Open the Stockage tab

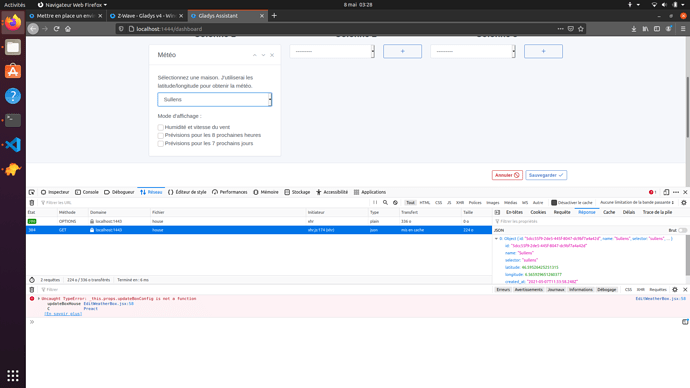click(x=297, y=192)
